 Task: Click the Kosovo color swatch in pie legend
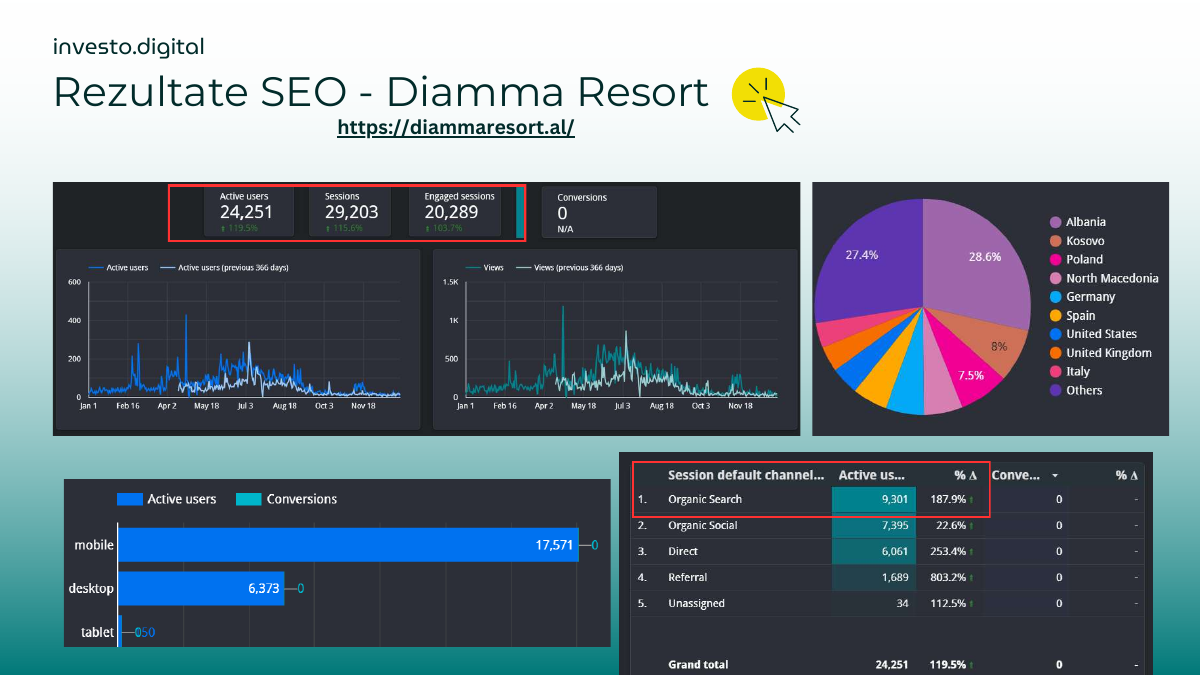[x=1056, y=241]
